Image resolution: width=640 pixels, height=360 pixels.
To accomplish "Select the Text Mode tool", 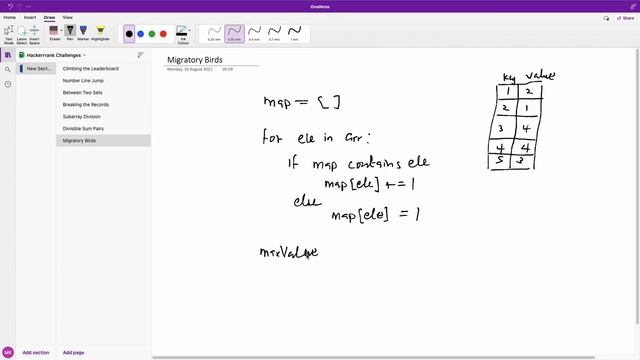I will (9, 34).
